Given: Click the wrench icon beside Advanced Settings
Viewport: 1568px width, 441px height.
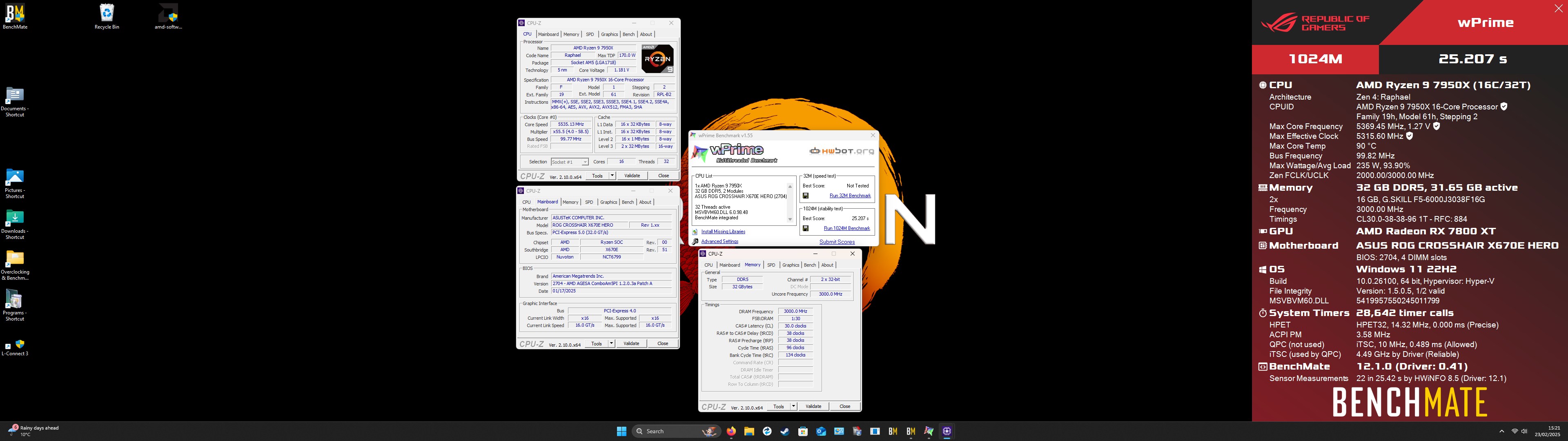Looking at the screenshot, I should click(x=695, y=241).
